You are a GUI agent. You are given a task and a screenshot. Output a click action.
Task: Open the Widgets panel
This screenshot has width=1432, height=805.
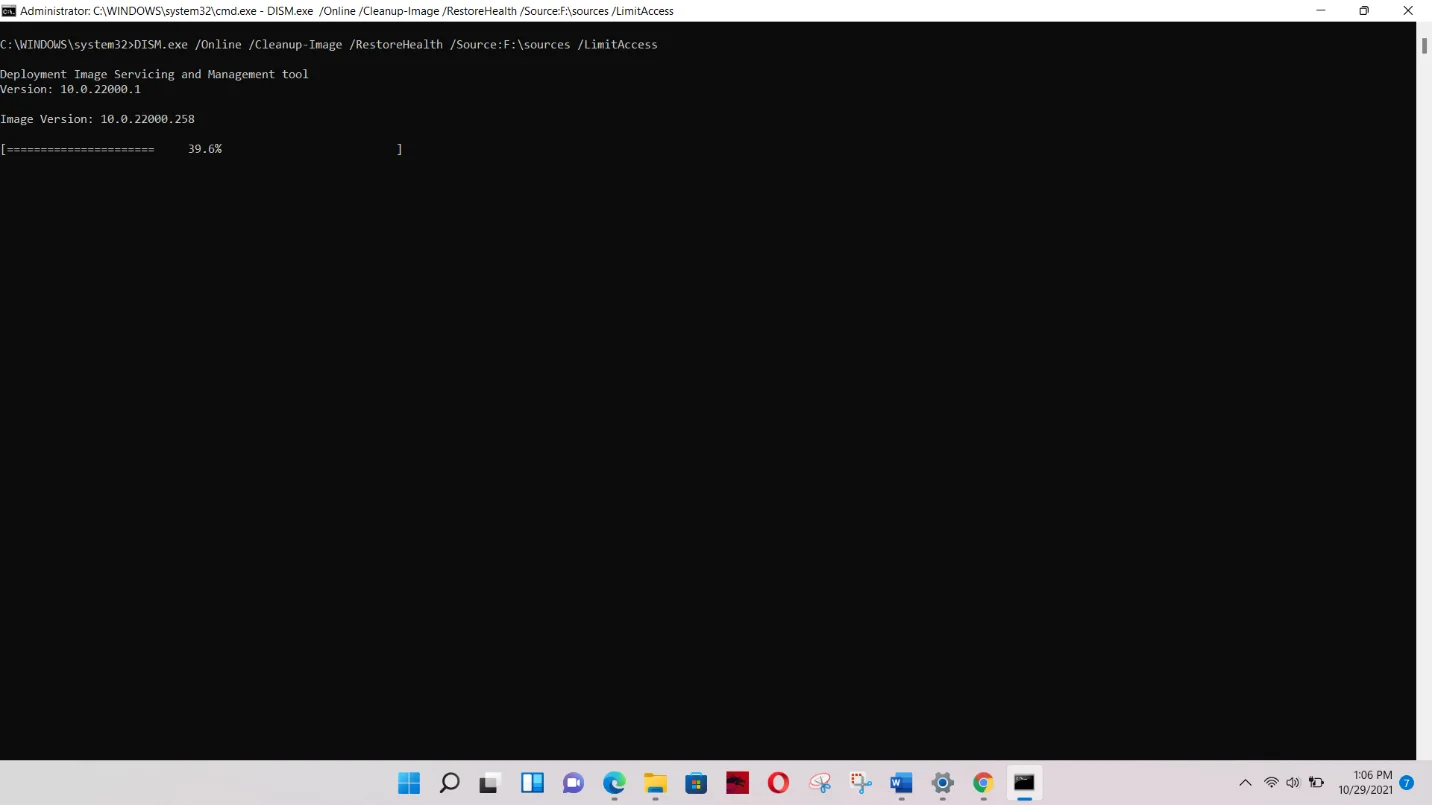coord(532,783)
